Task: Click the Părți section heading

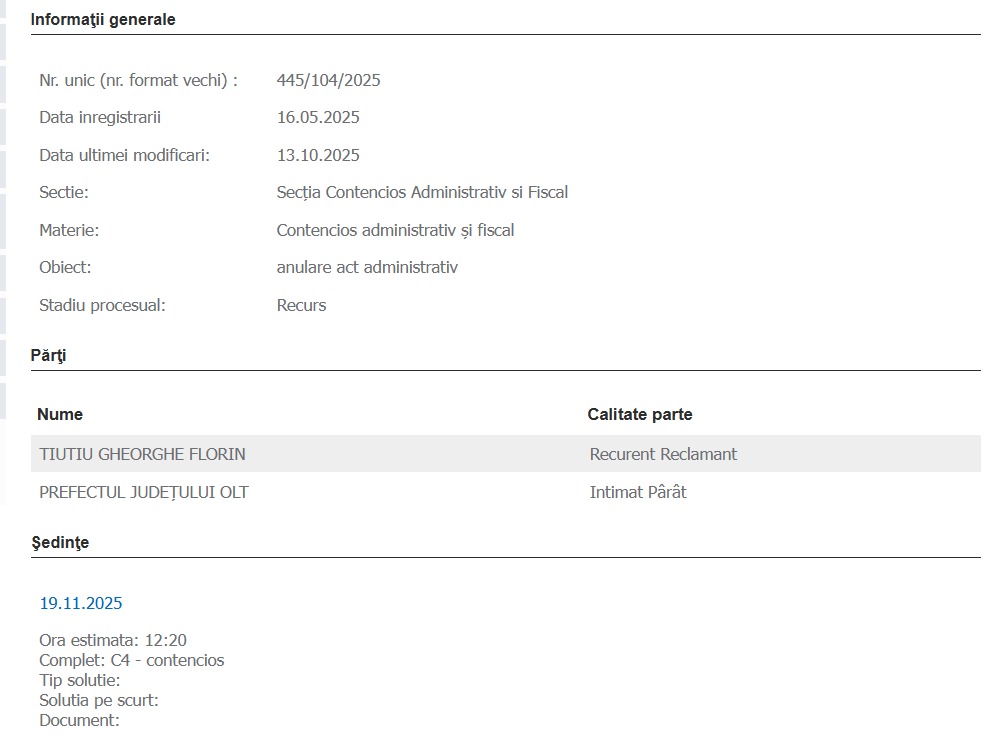Action: point(48,355)
